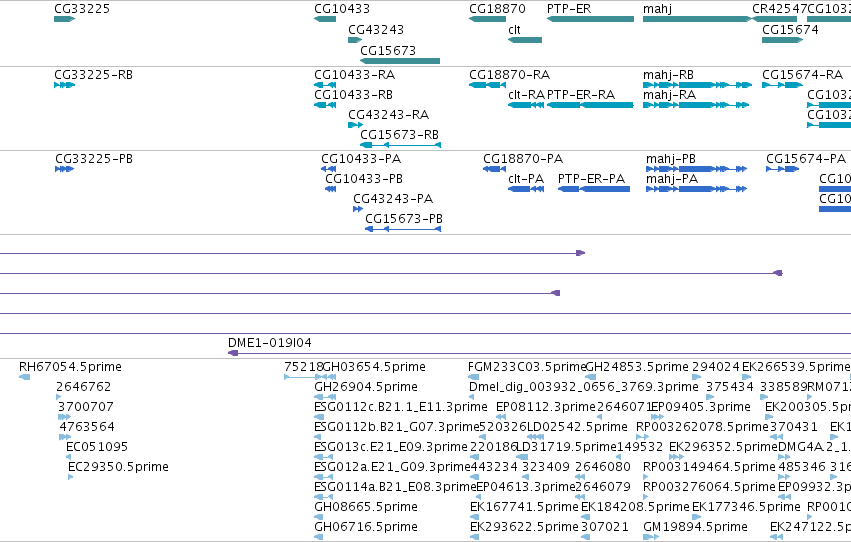
Task: Click EST GH24853.5prime
Action: click(637, 367)
